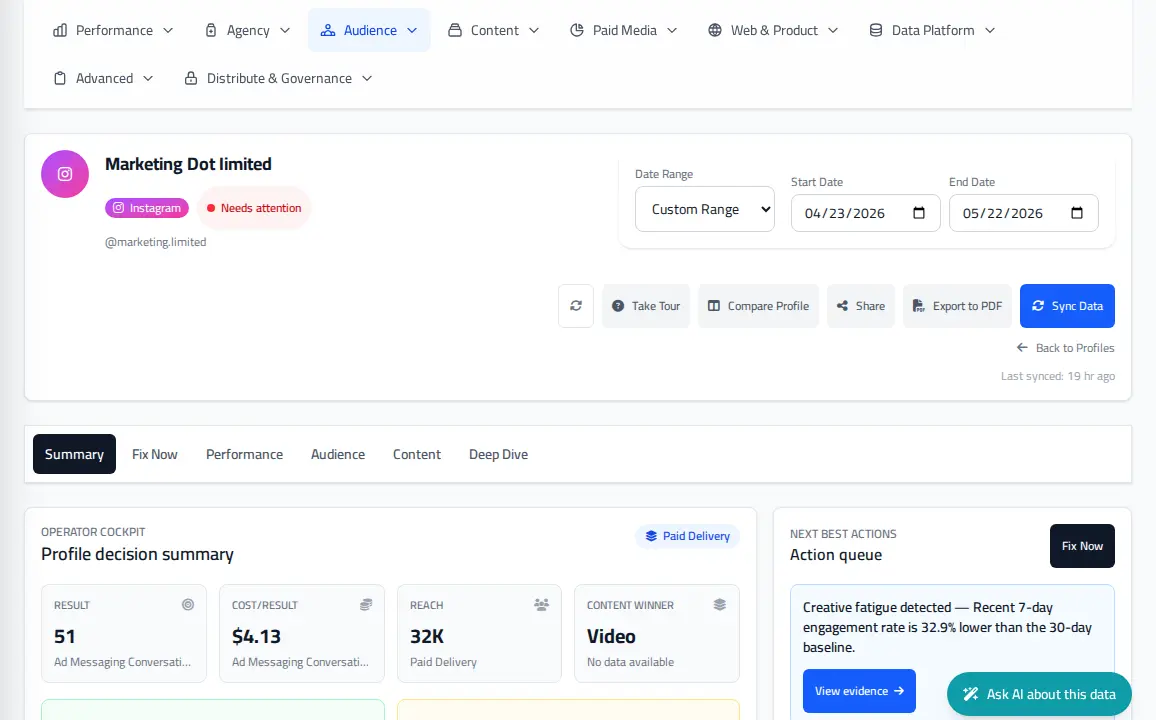This screenshot has width=1156, height=720.
Task: Click the Profile decision summary heading
Action: [x=137, y=554]
